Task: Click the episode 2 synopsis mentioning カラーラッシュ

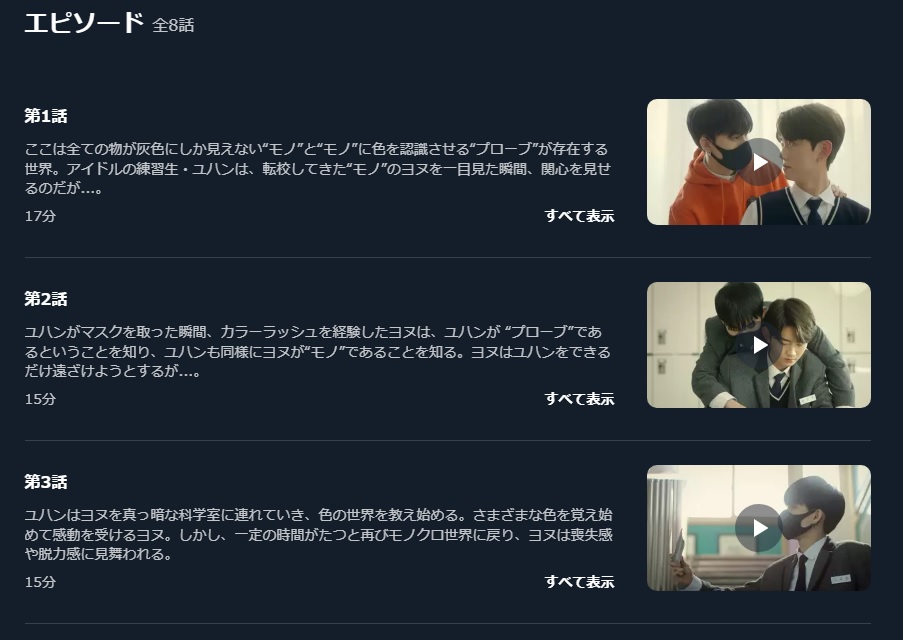Action: (x=318, y=351)
